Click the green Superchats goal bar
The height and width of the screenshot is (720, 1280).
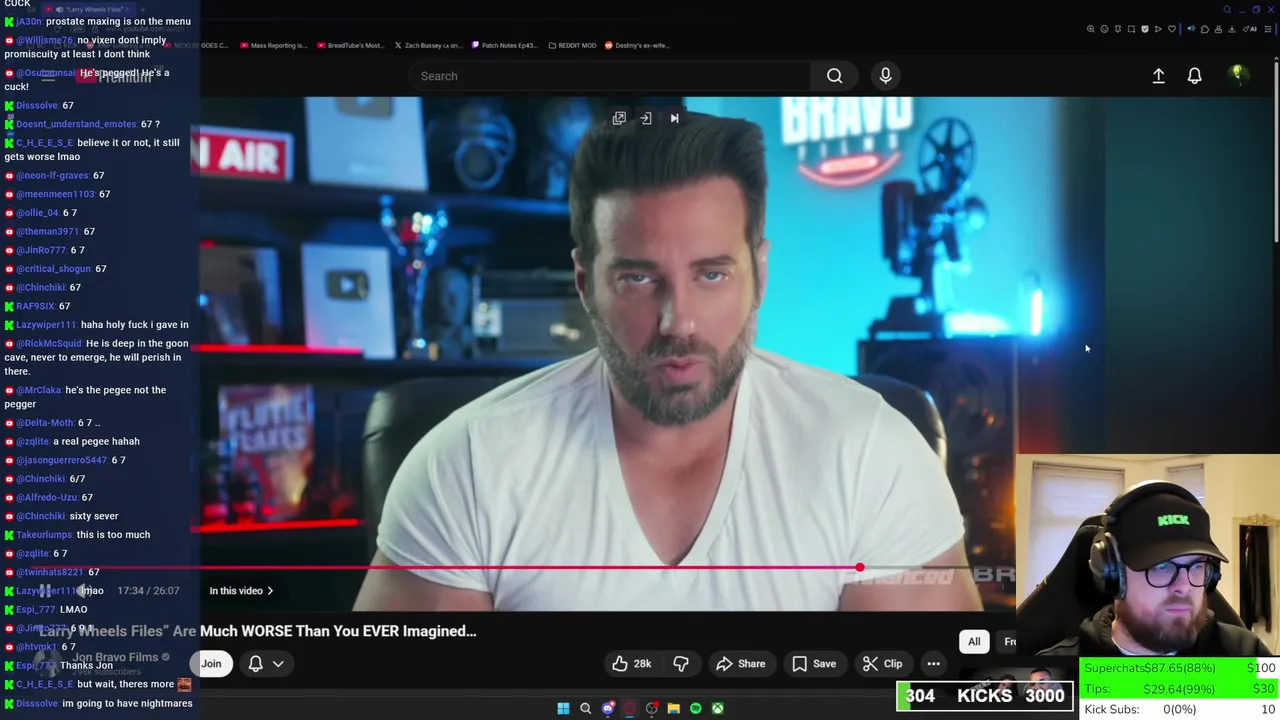pyautogui.click(x=1180, y=668)
